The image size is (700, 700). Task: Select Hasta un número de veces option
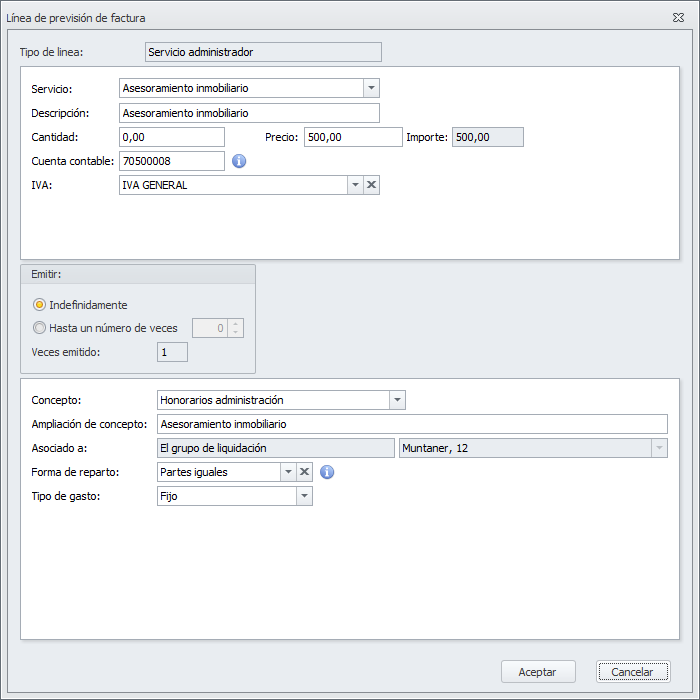point(40,328)
